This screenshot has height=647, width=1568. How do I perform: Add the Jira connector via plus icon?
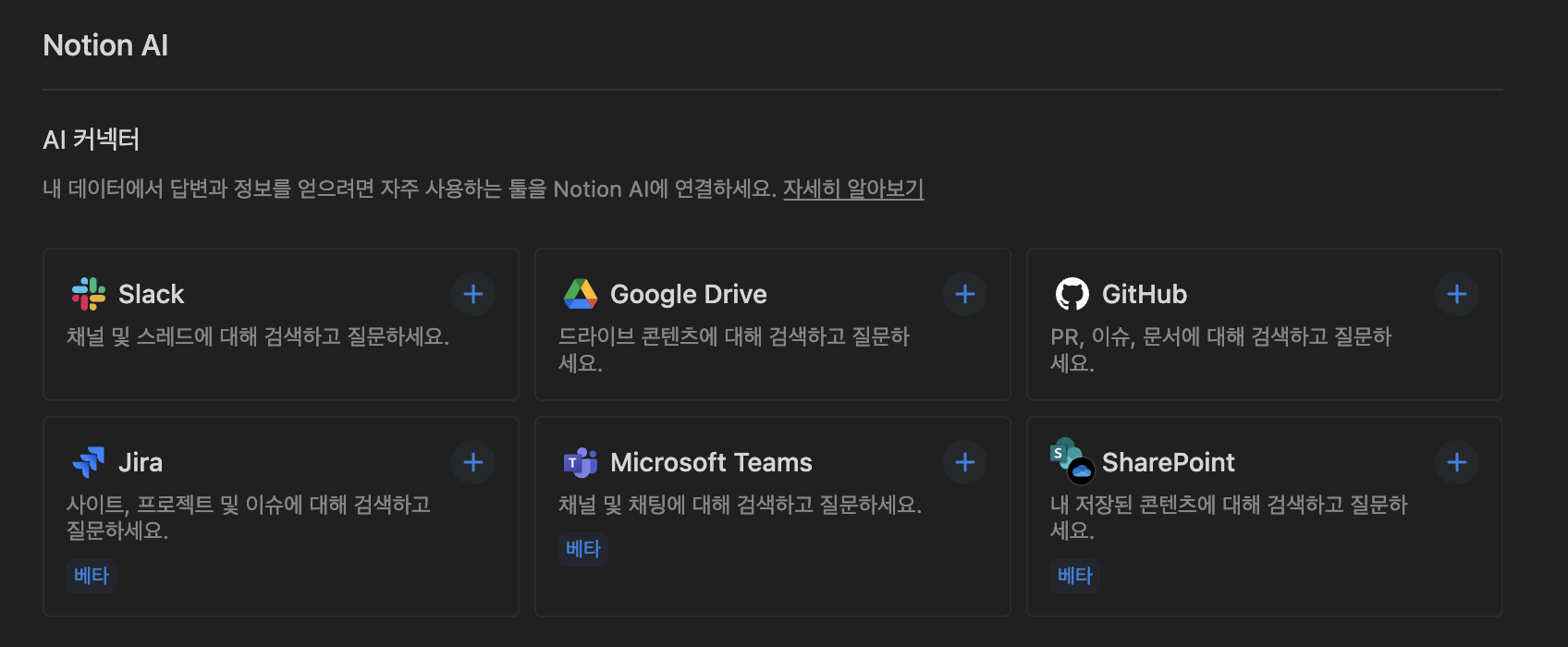click(x=473, y=462)
